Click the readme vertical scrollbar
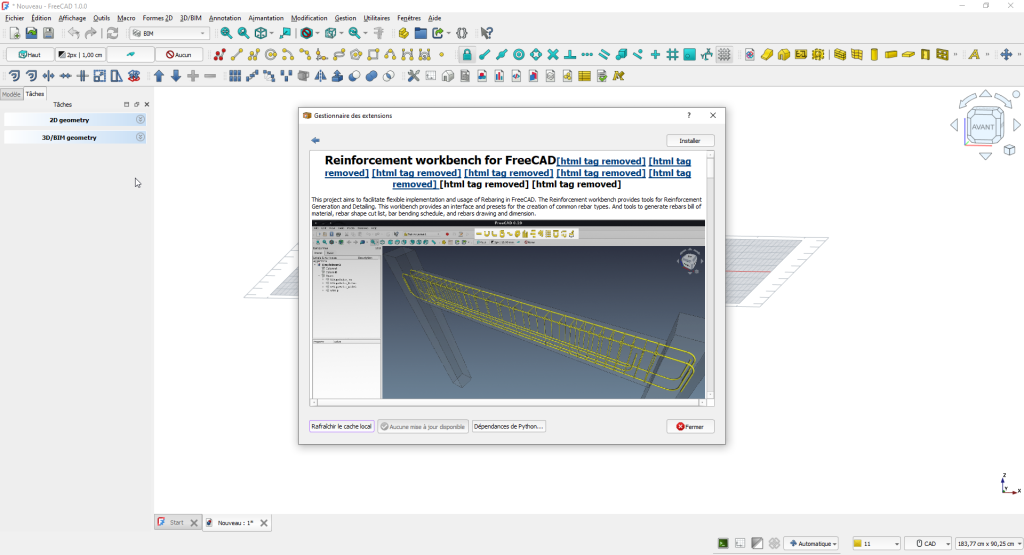Image resolution: width=1024 pixels, height=555 pixels. coord(710,274)
